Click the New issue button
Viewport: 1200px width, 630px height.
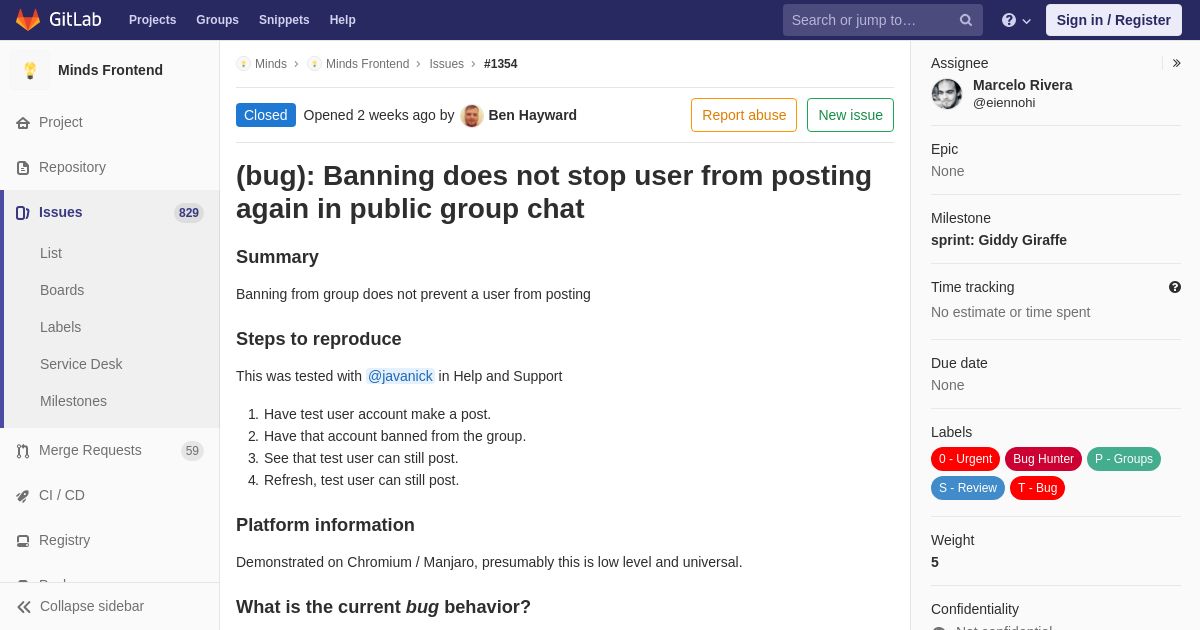pyautogui.click(x=850, y=115)
